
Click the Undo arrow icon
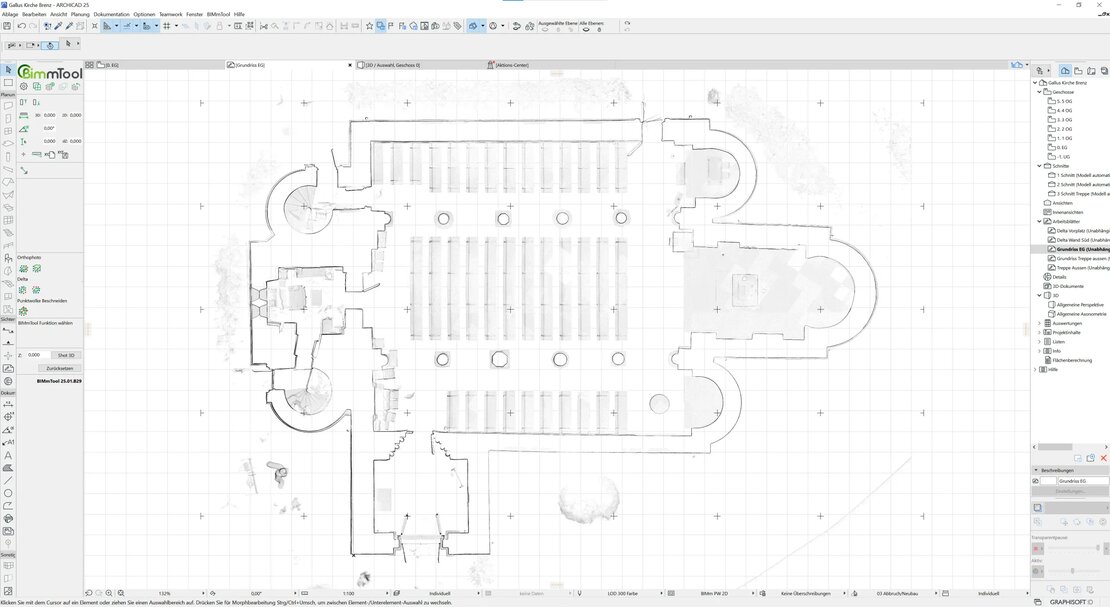[21, 26]
